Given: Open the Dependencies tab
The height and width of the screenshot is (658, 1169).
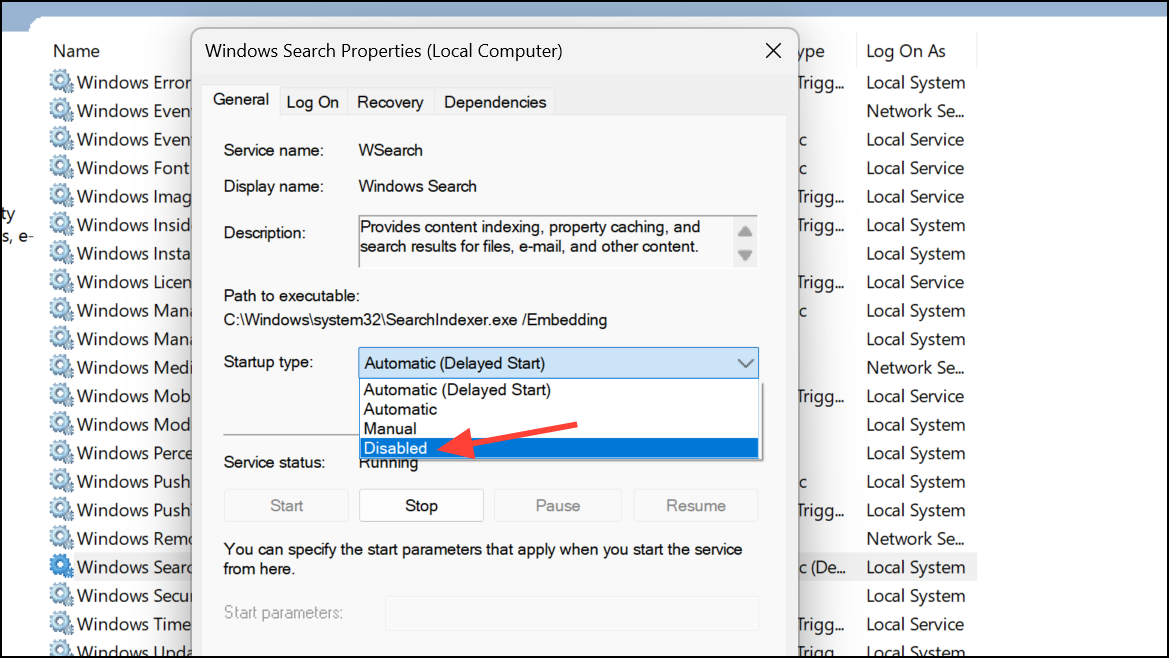Looking at the screenshot, I should pyautogui.click(x=495, y=102).
